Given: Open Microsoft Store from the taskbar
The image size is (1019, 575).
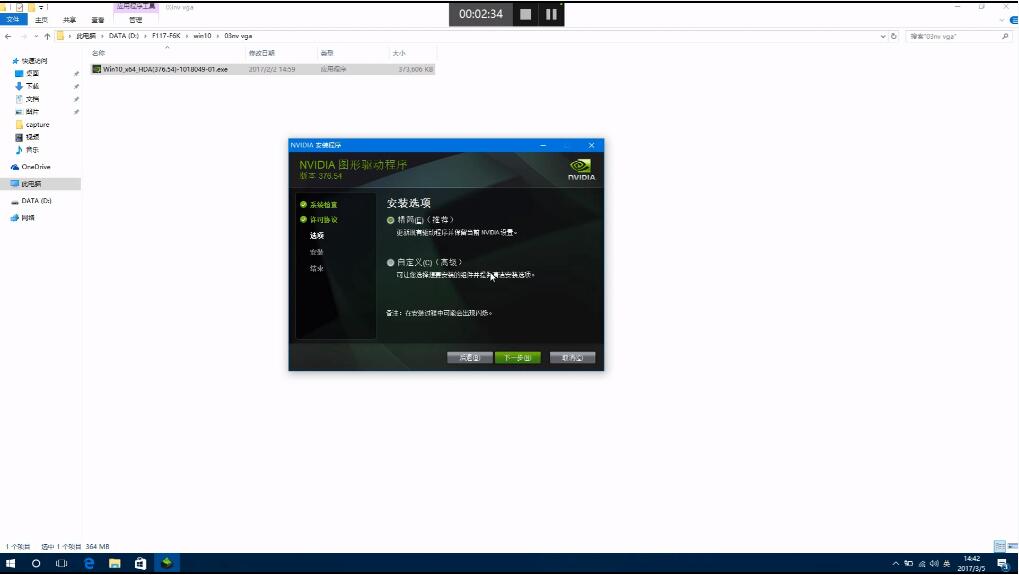Looking at the screenshot, I should point(140,563).
